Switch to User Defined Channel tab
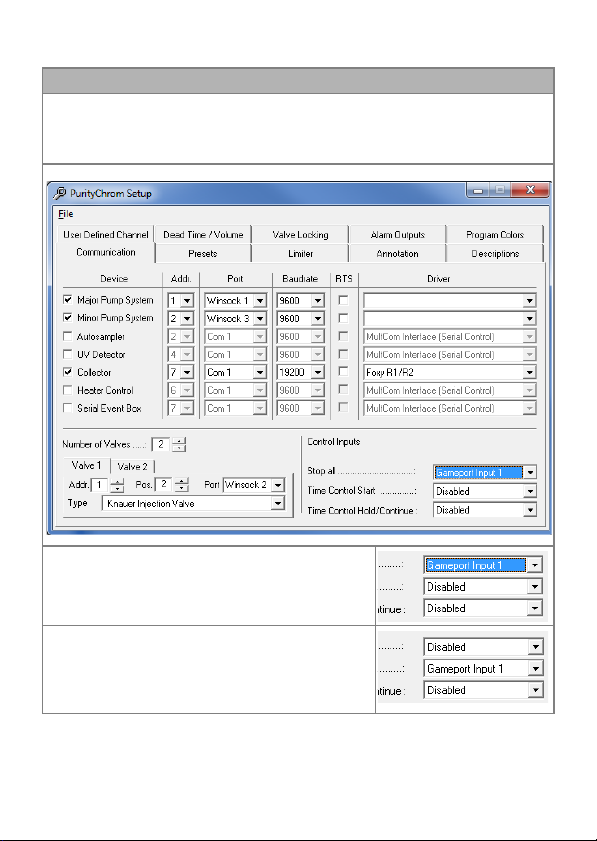This screenshot has width=597, height=841. click(106, 235)
